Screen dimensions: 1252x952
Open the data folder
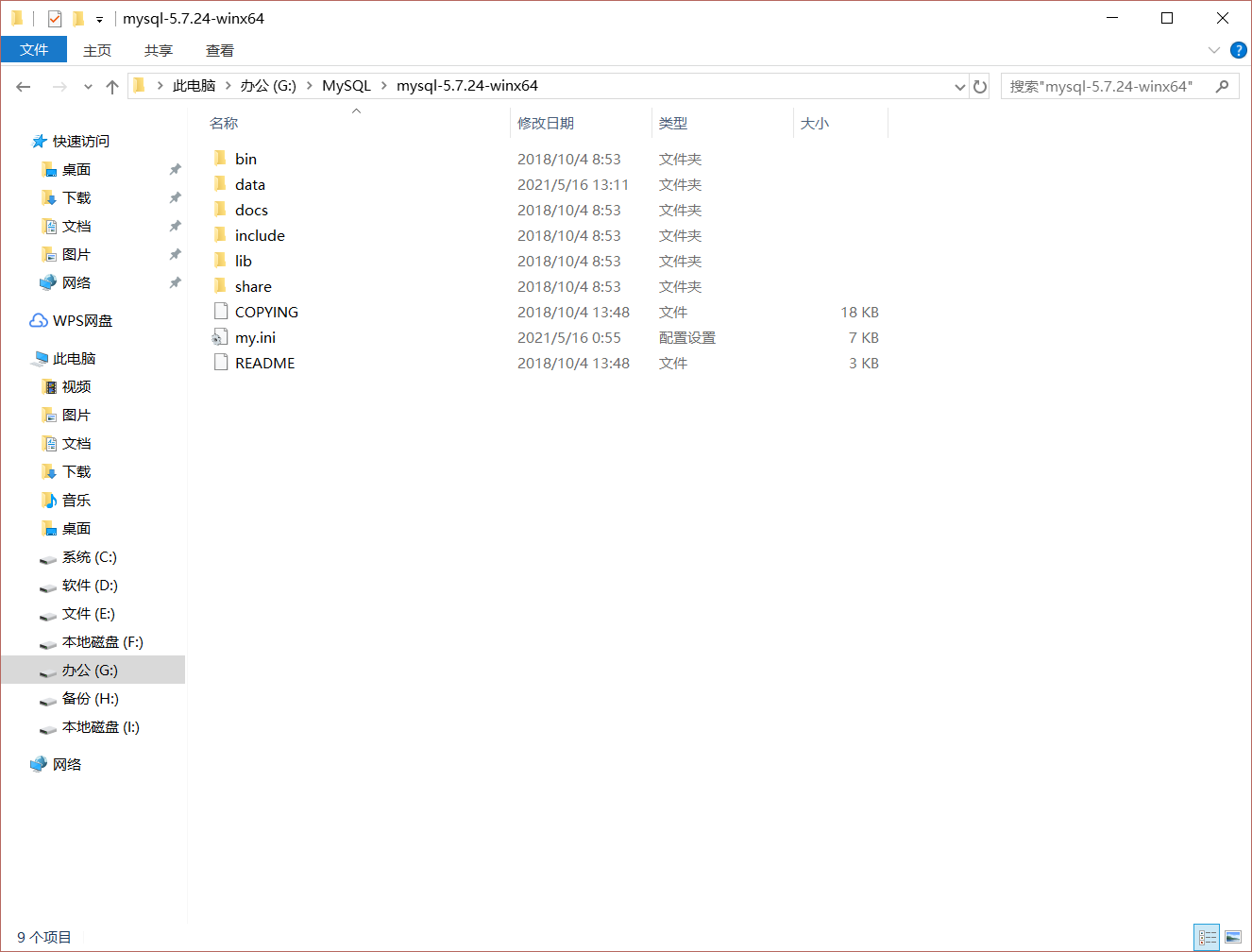pyautogui.click(x=250, y=184)
